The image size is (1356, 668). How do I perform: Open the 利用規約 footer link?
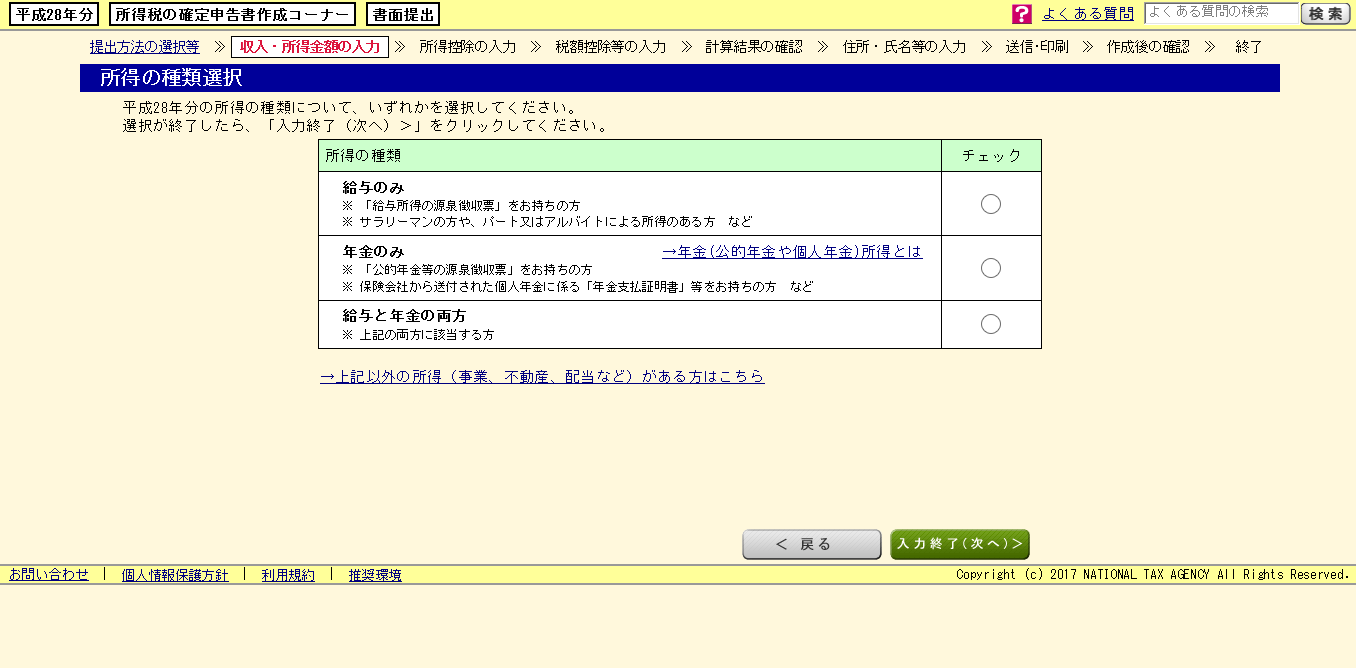tap(288, 575)
